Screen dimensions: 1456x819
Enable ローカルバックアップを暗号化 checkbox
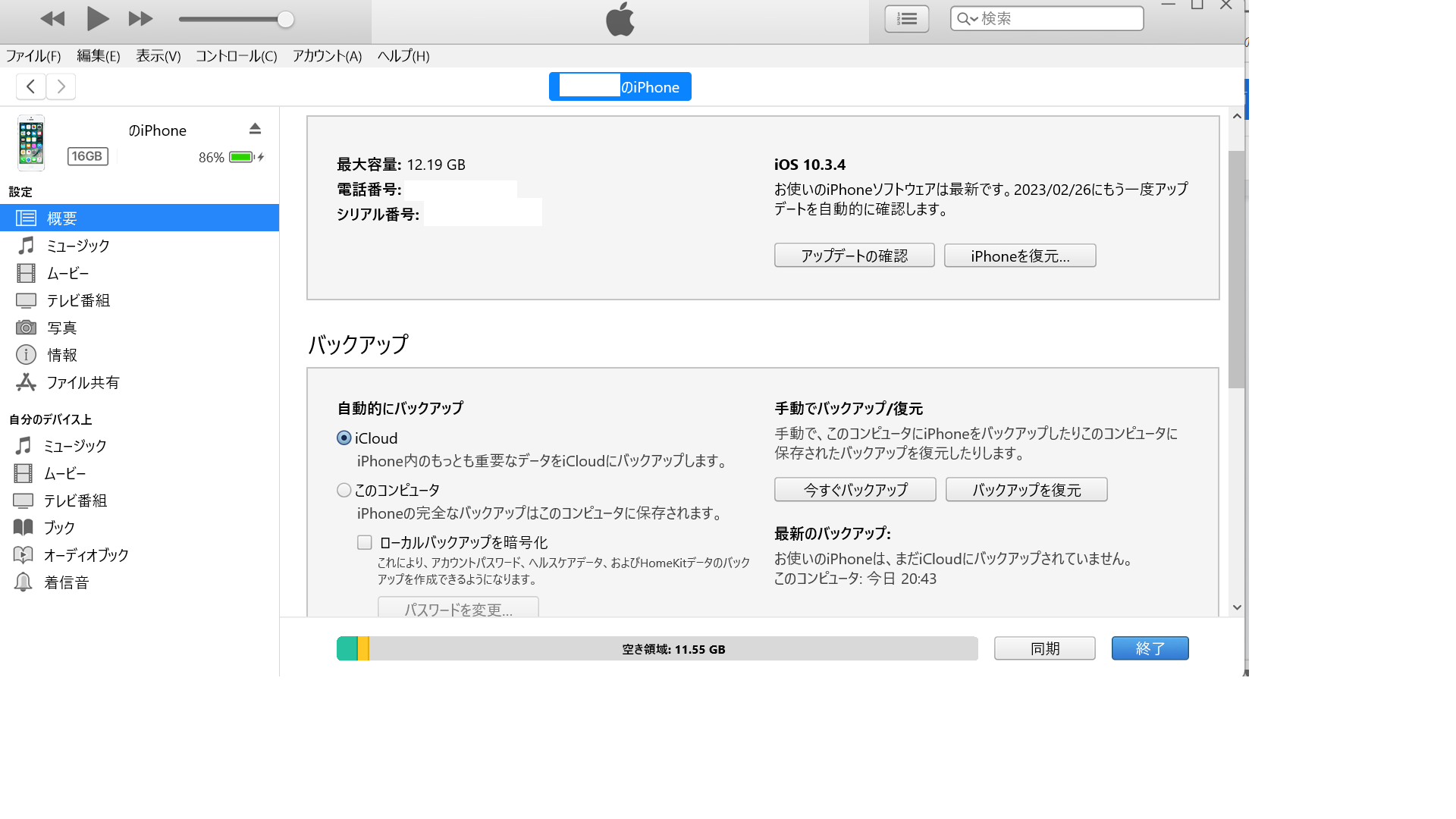click(365, 542)
